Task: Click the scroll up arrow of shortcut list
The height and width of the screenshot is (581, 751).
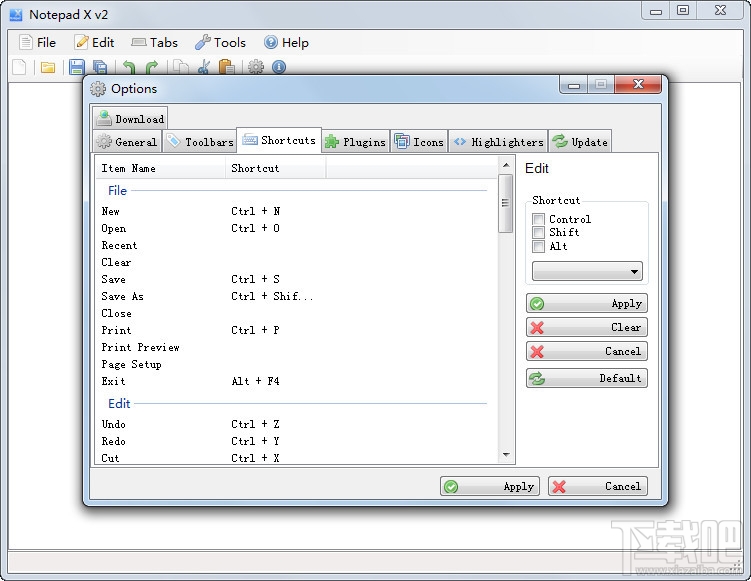Action: [x=506, y=165]
